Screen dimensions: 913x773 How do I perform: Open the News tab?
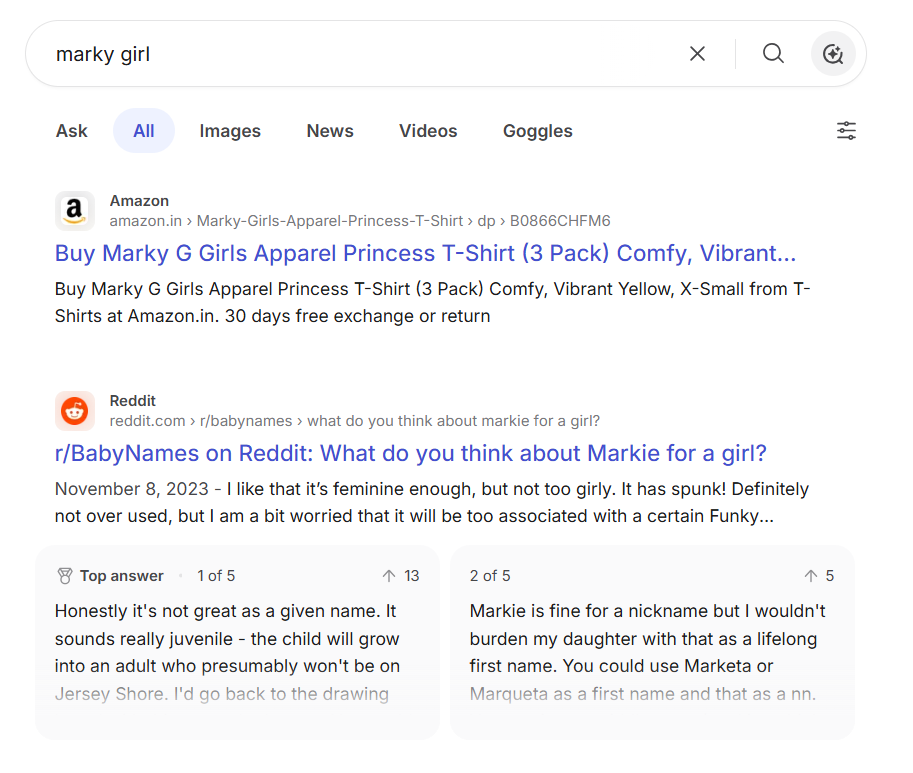330,130
